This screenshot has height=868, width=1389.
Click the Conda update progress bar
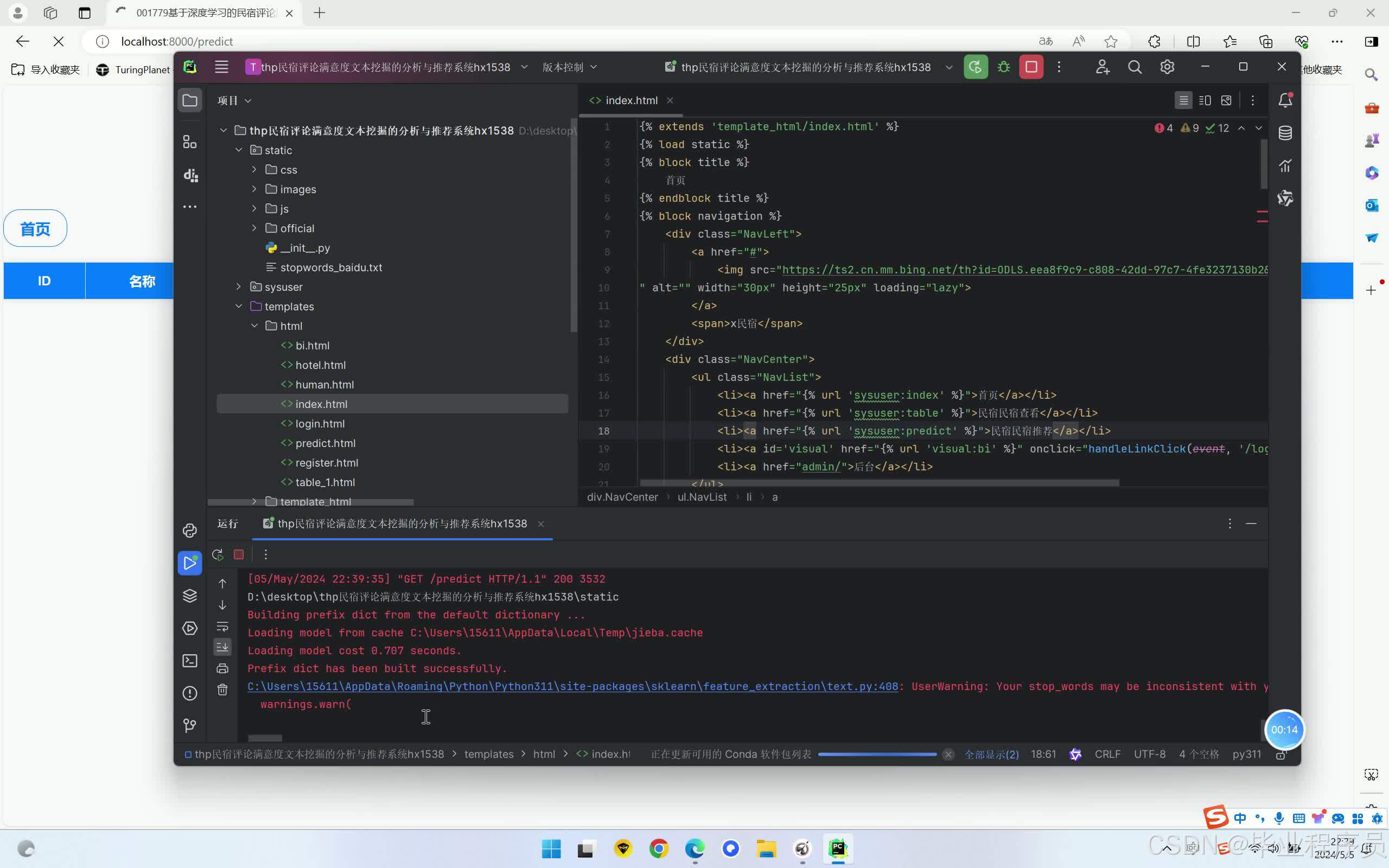tap(877, 754)
